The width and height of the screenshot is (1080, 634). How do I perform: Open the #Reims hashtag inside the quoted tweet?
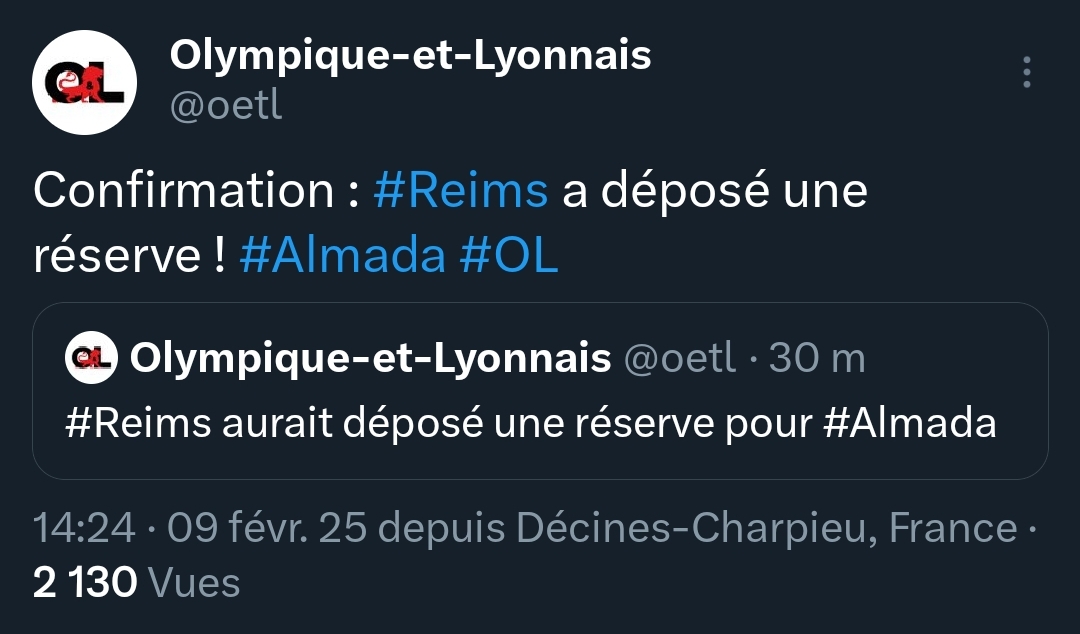coord(138,422)
